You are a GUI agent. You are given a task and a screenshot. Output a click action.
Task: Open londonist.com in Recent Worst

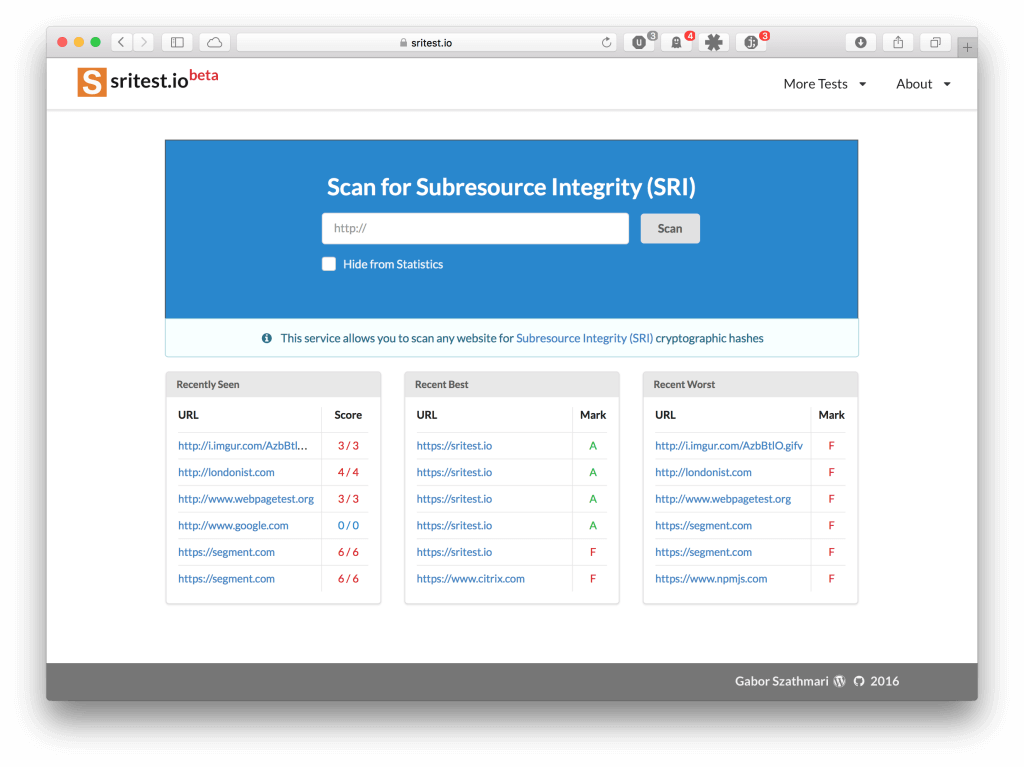703,472
